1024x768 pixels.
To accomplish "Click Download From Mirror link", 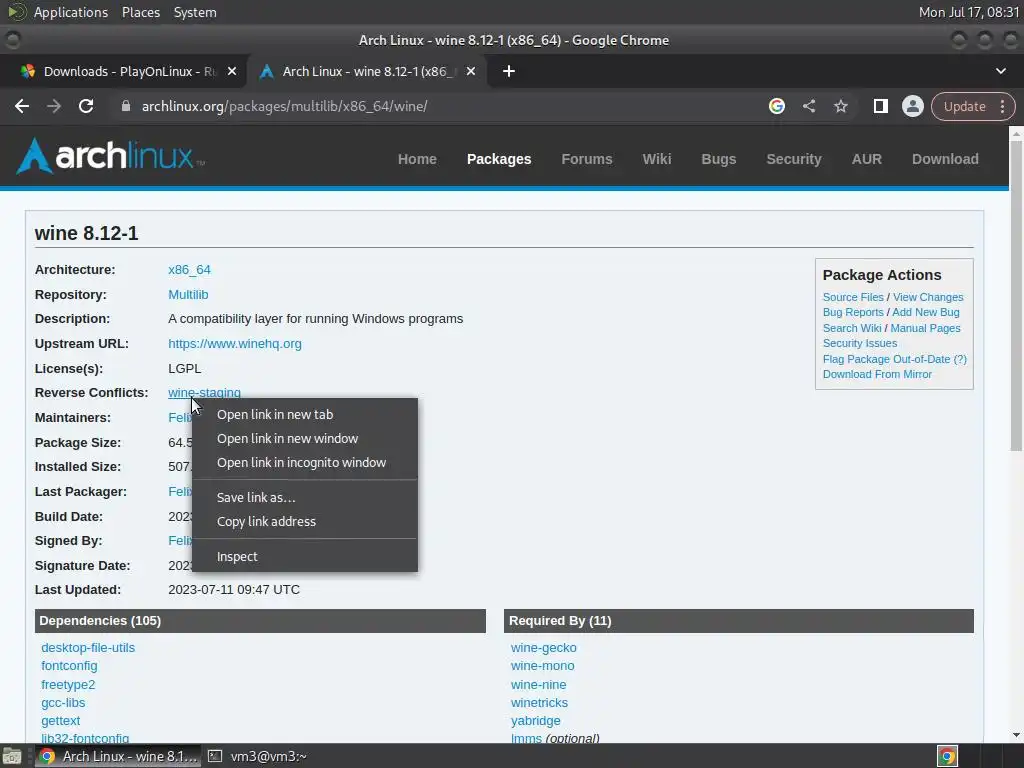I will click(877, 374).
